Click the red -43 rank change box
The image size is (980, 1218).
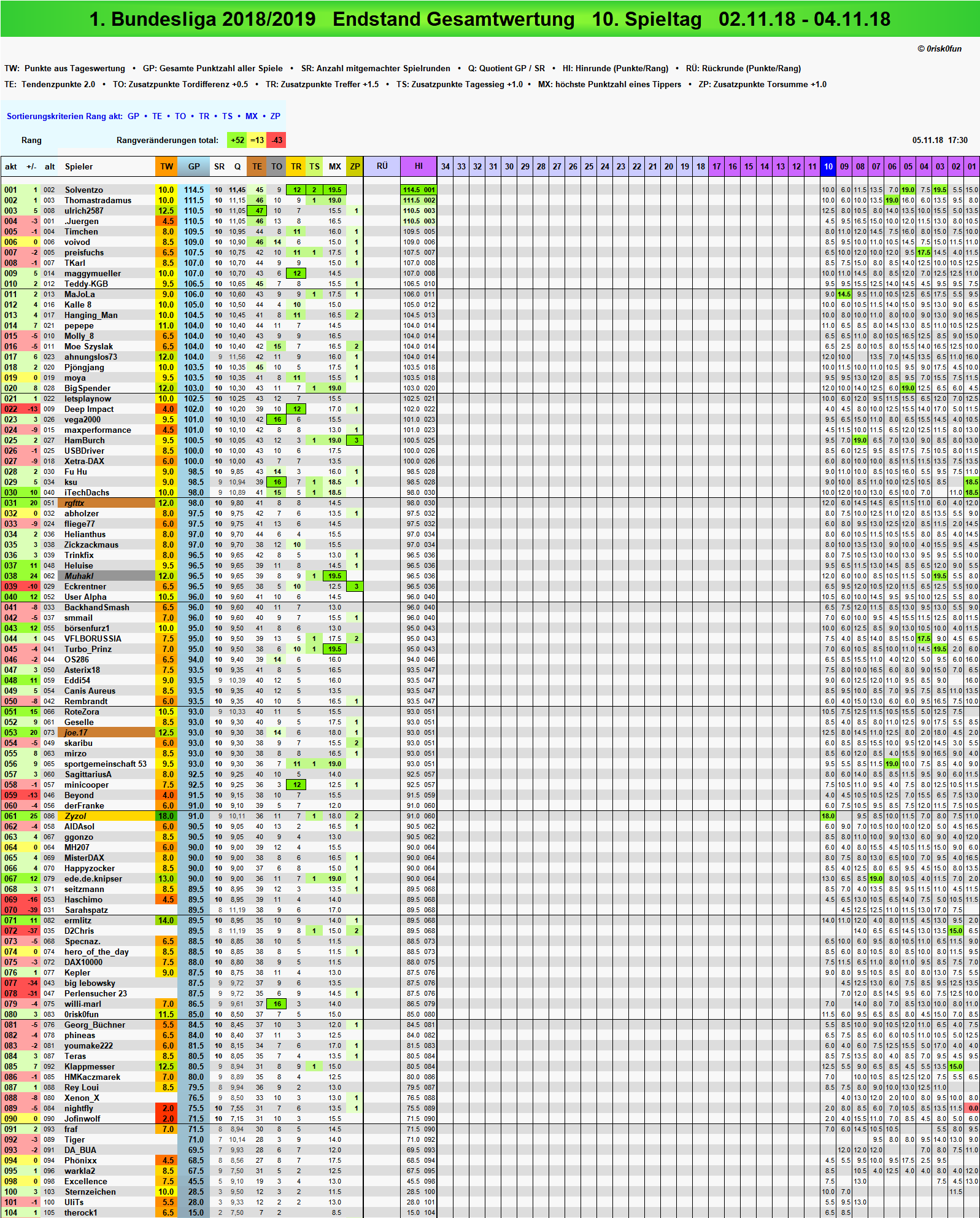tap(277, 140)
